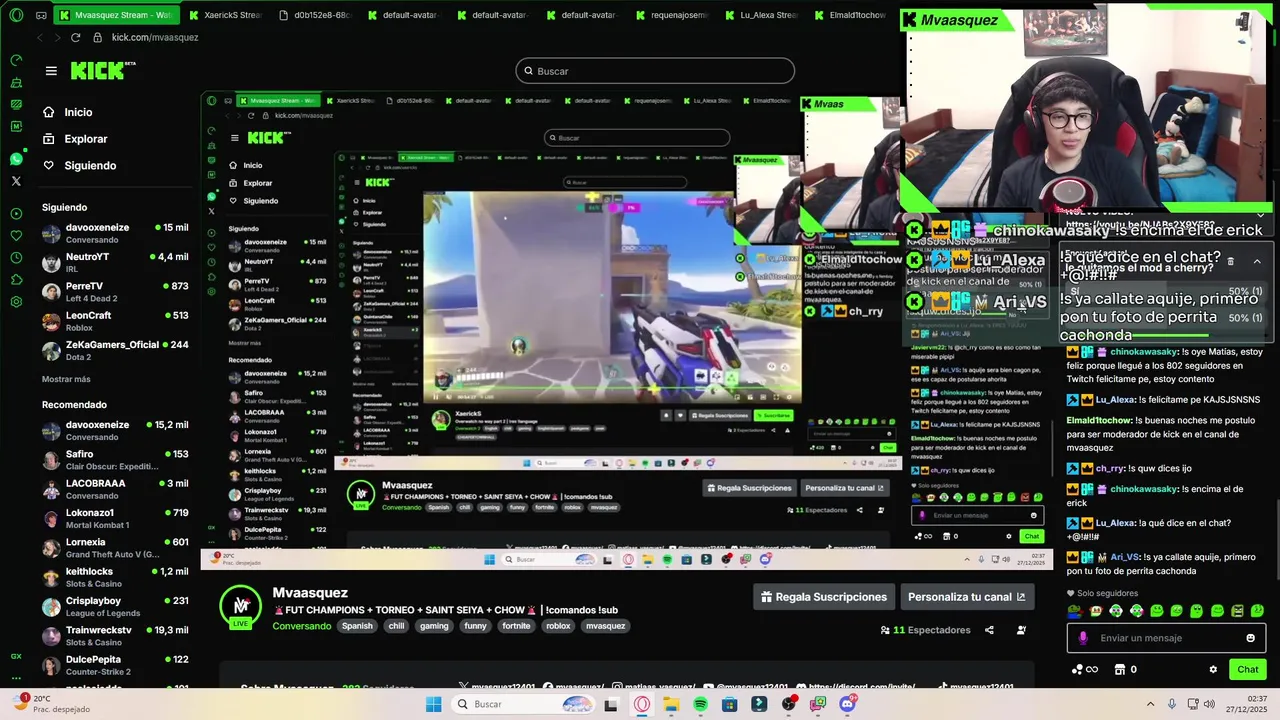Click Regala Suscripciones button
The height and width of the screenshot is (720, 1280).
pyautogui.click(x=824, y=597)
